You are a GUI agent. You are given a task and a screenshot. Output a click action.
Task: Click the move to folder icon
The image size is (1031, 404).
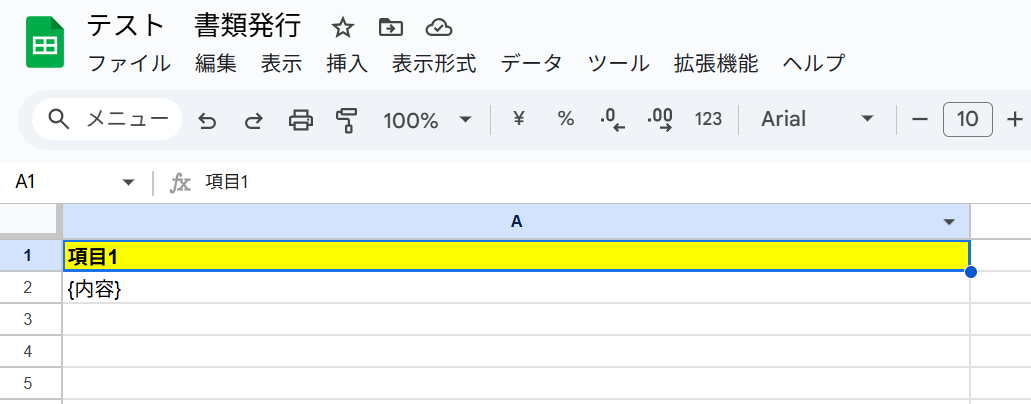tap(391, 27)
